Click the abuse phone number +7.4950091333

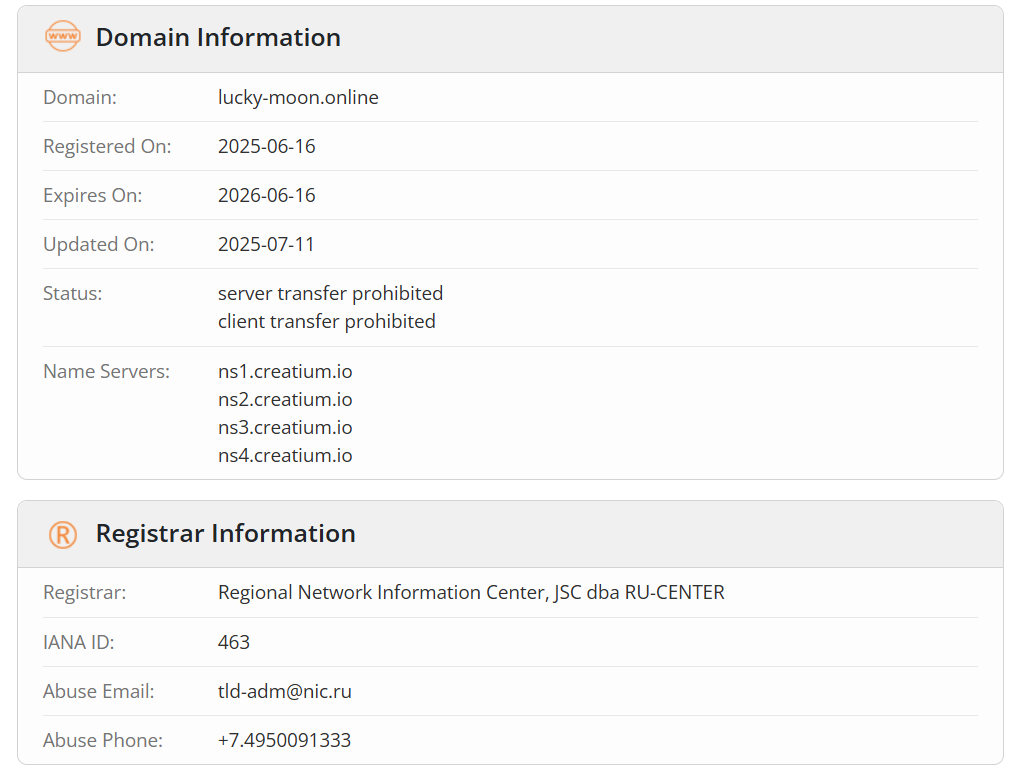[x=284, y=740]
